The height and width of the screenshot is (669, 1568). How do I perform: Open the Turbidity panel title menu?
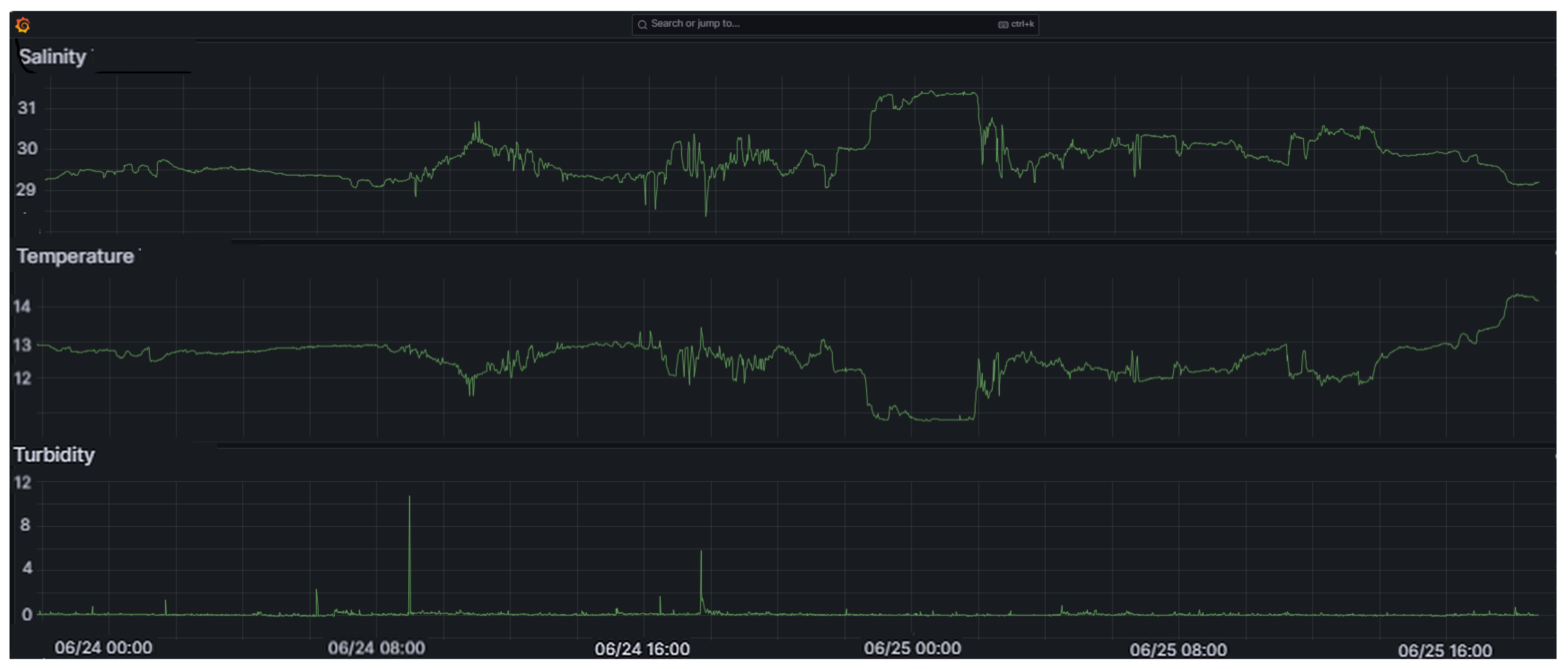click(54, 455)
